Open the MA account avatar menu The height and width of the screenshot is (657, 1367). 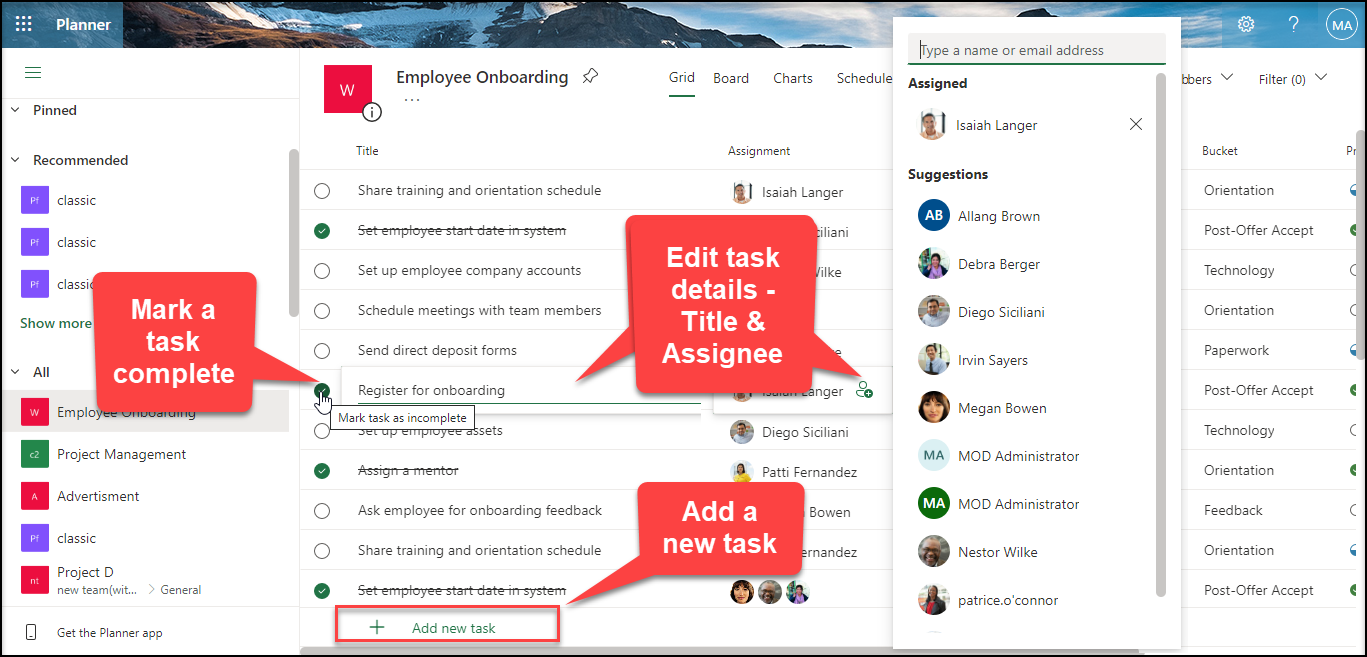pyautogui.click(x=1341, y=24)
